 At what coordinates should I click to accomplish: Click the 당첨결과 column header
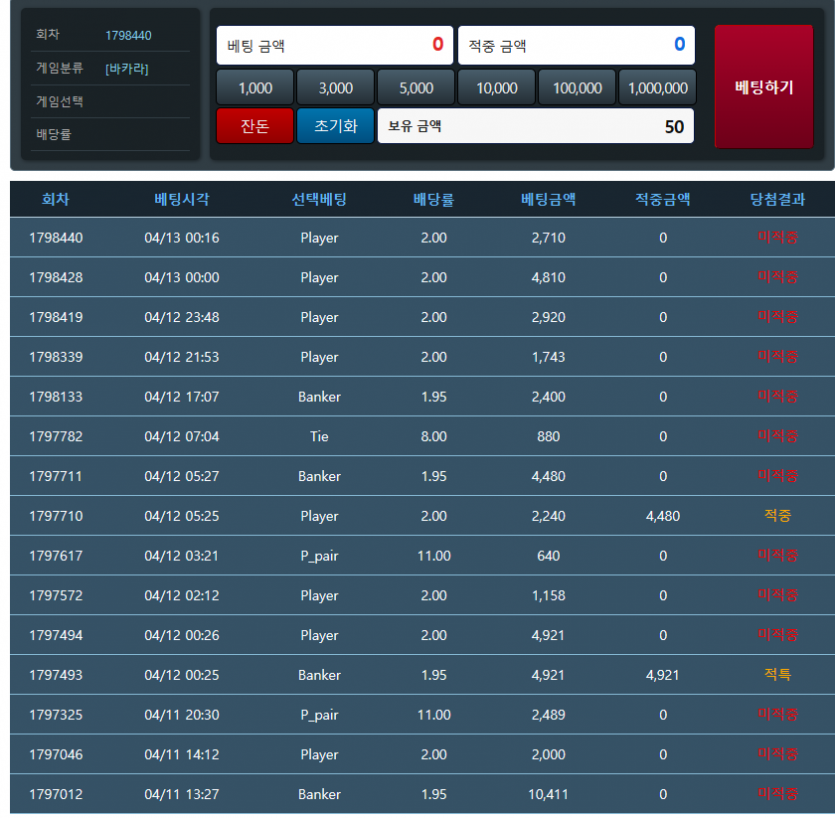coord(777,199)
